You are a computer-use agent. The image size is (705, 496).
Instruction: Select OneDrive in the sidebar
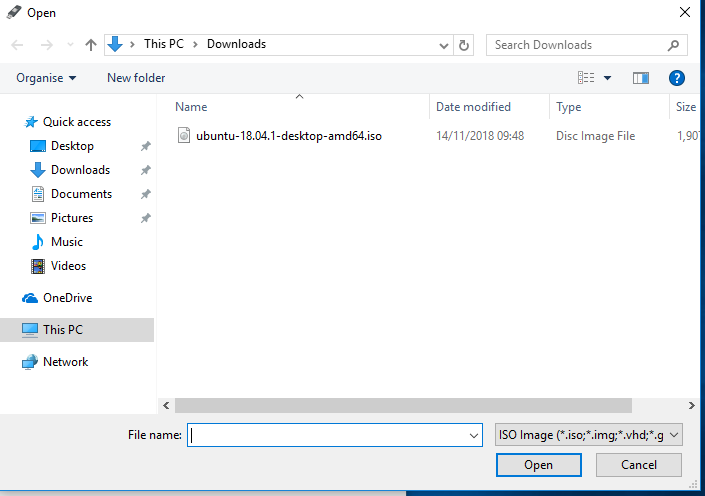[67, 298]
